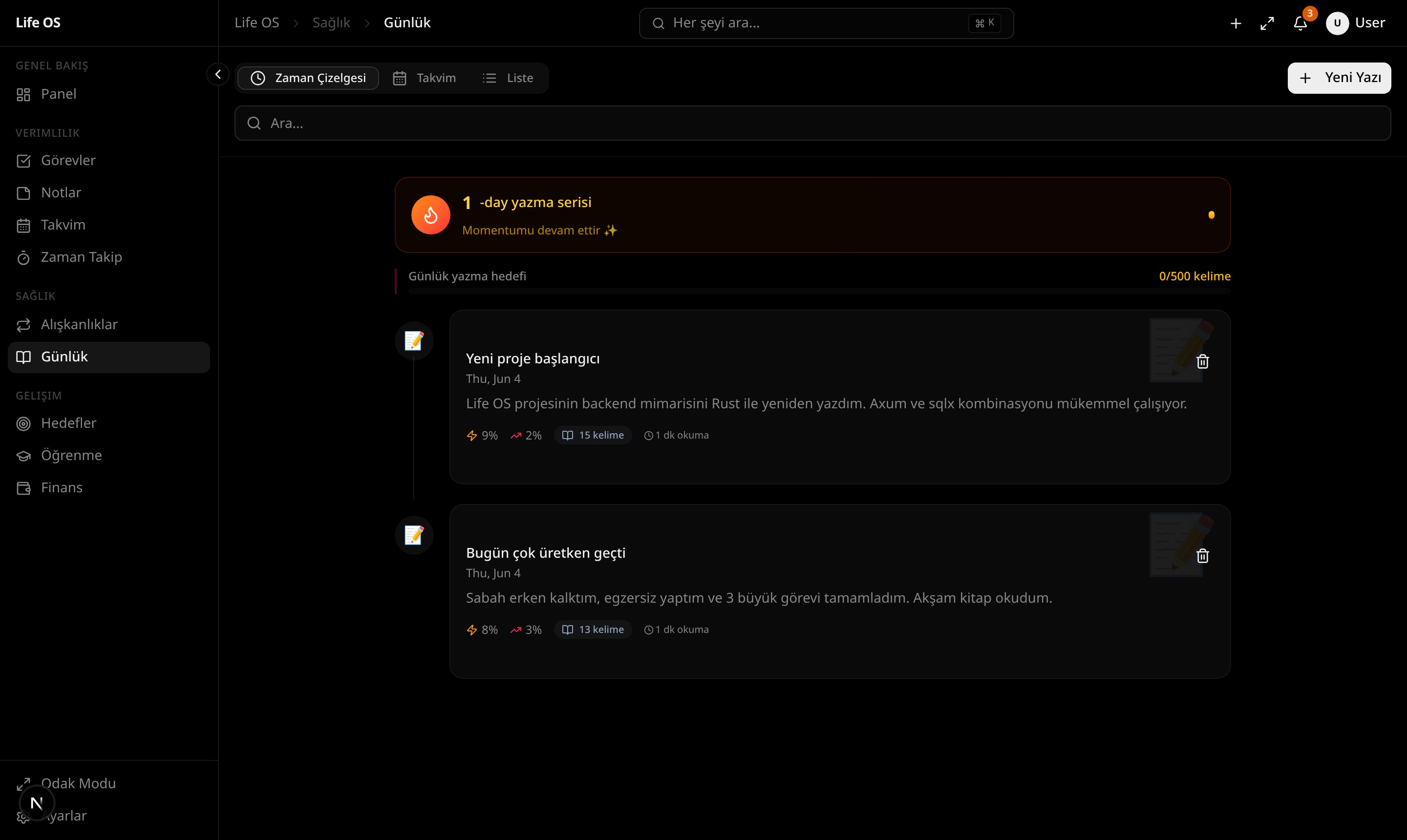Click the 8% energy lightning stat
The width and height of the screenshot is (1407, 840).
coord(482,630)
